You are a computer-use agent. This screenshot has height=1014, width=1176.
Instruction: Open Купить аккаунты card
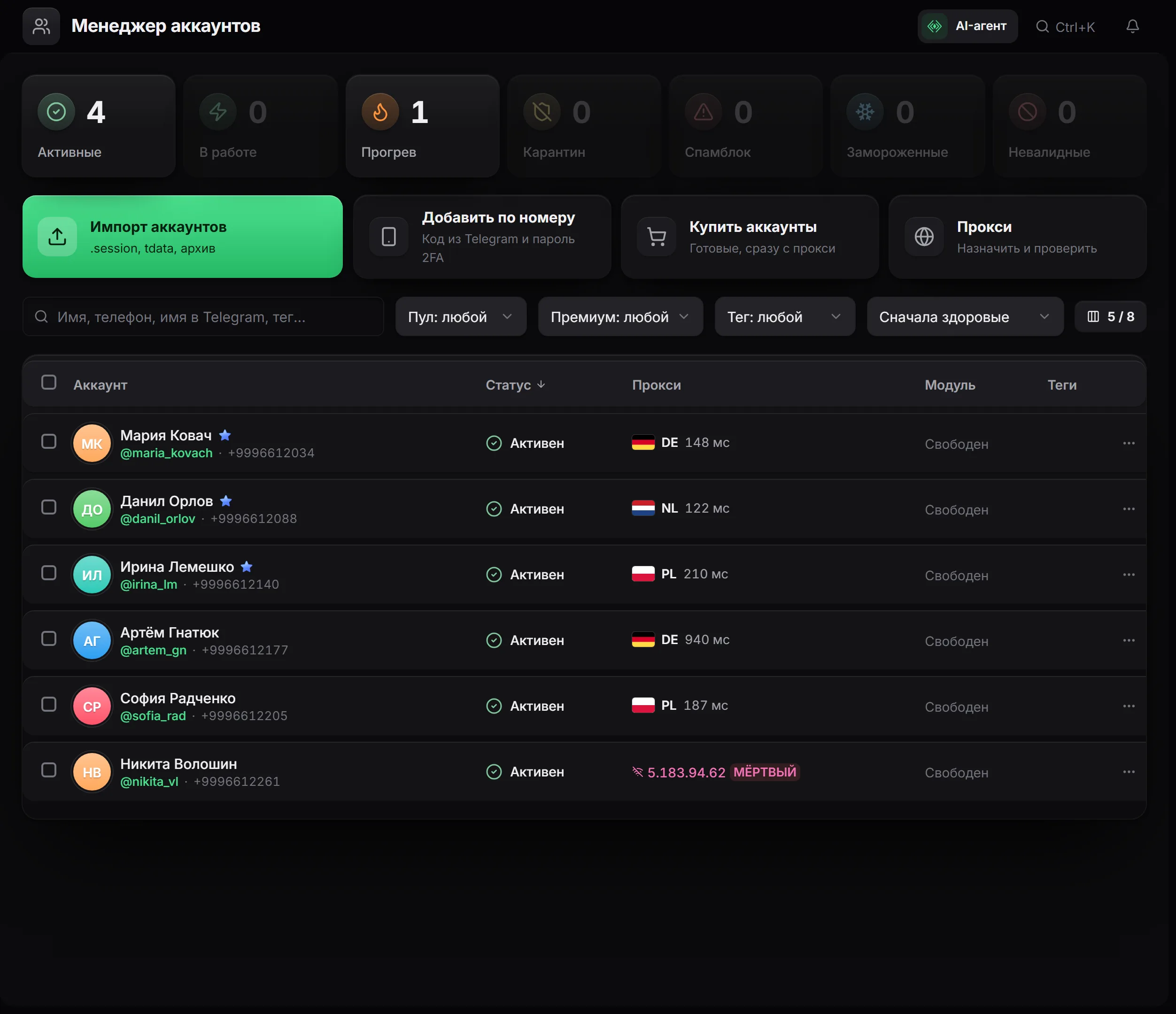[750, 237]
